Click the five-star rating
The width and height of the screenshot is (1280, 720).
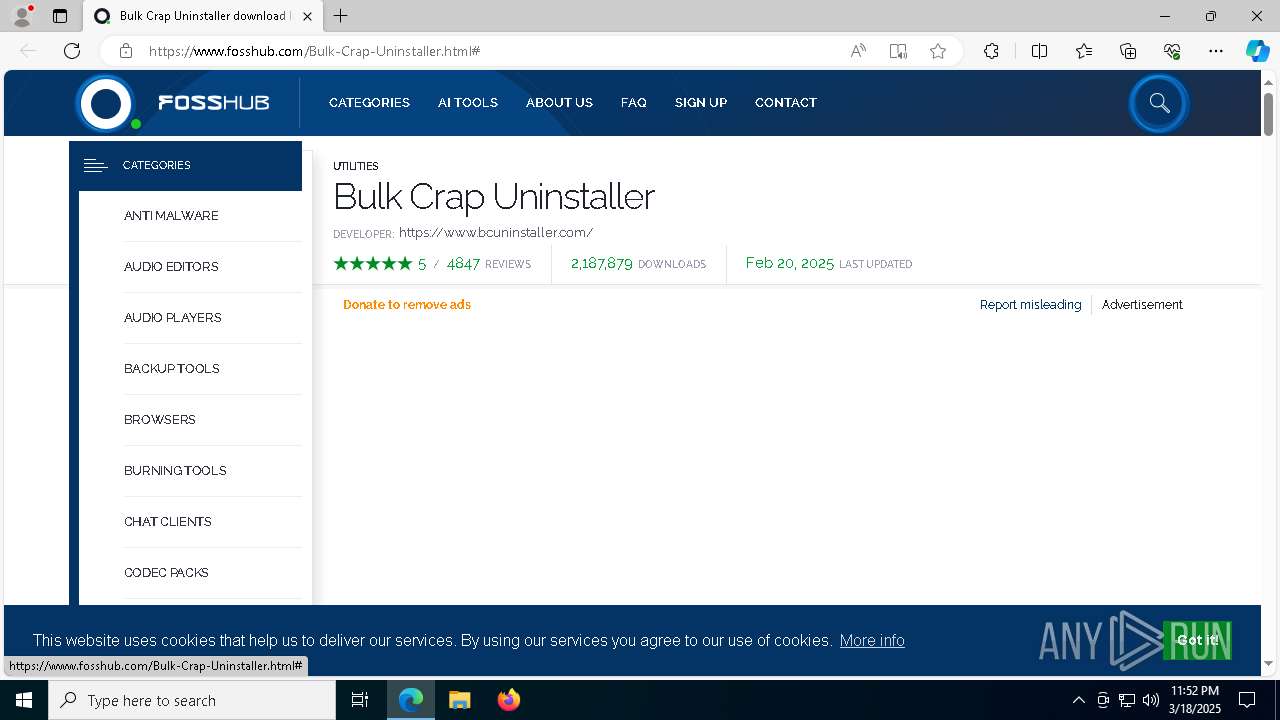click(373, 264)
